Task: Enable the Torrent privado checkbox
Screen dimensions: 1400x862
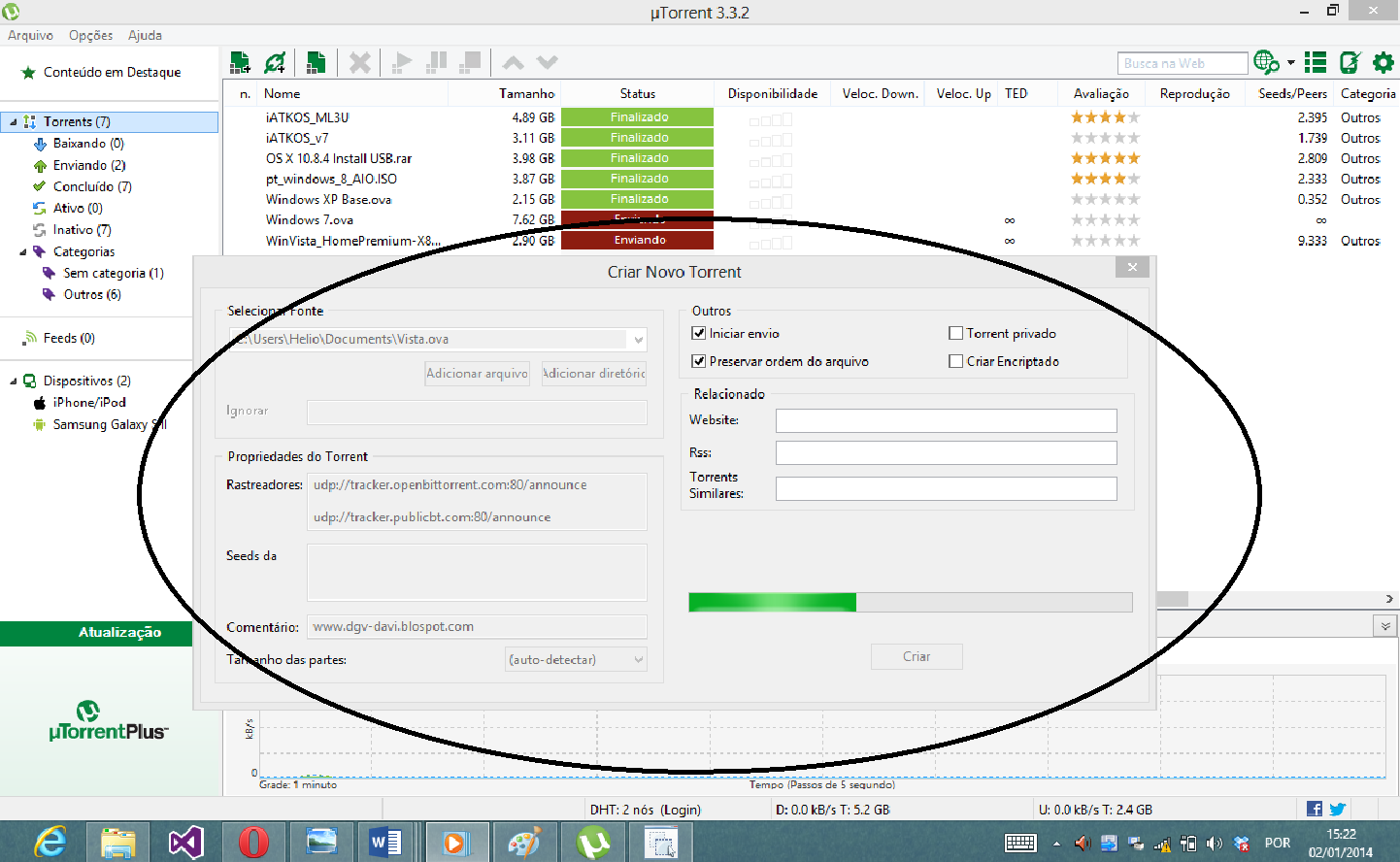Action: (955, 333)
